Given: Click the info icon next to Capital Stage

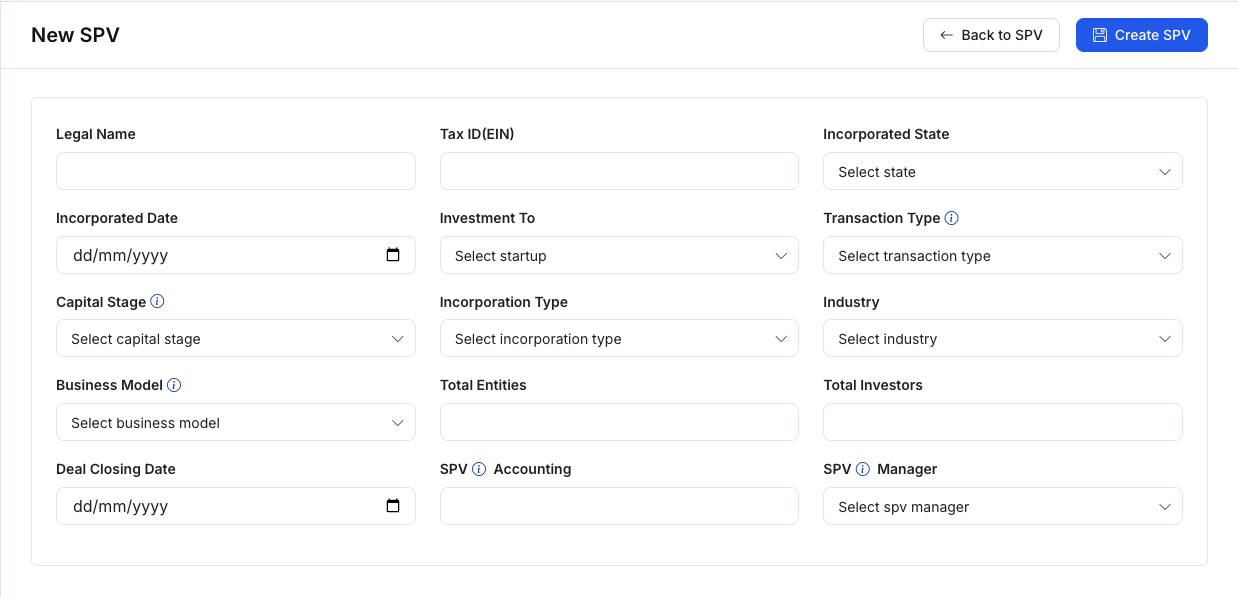Looking at the screenshot, I should pos(158,302).
